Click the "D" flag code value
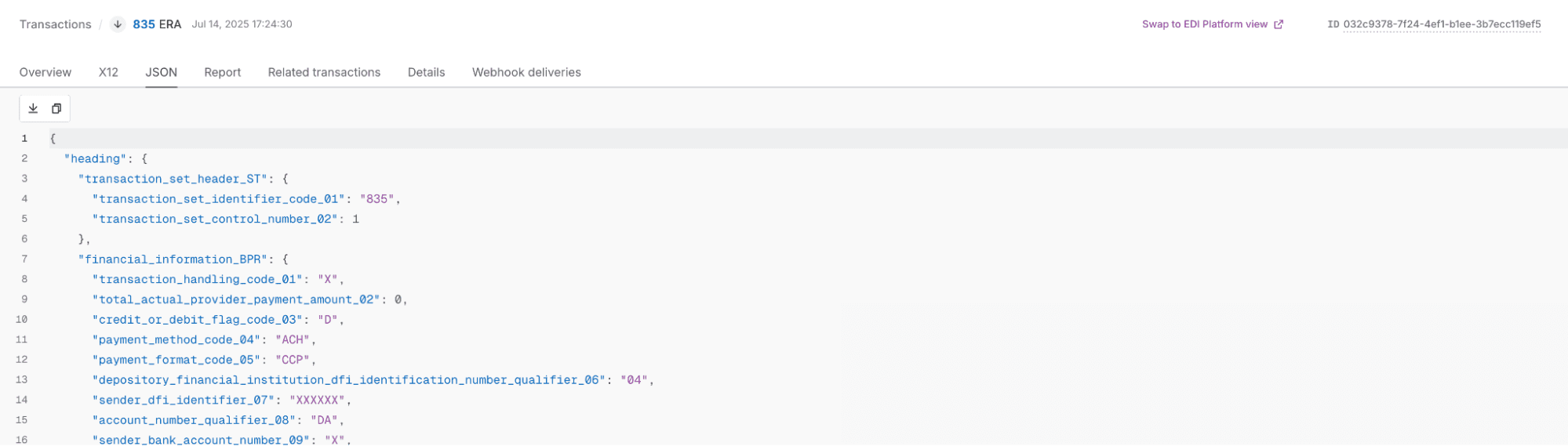 [327, 320]
